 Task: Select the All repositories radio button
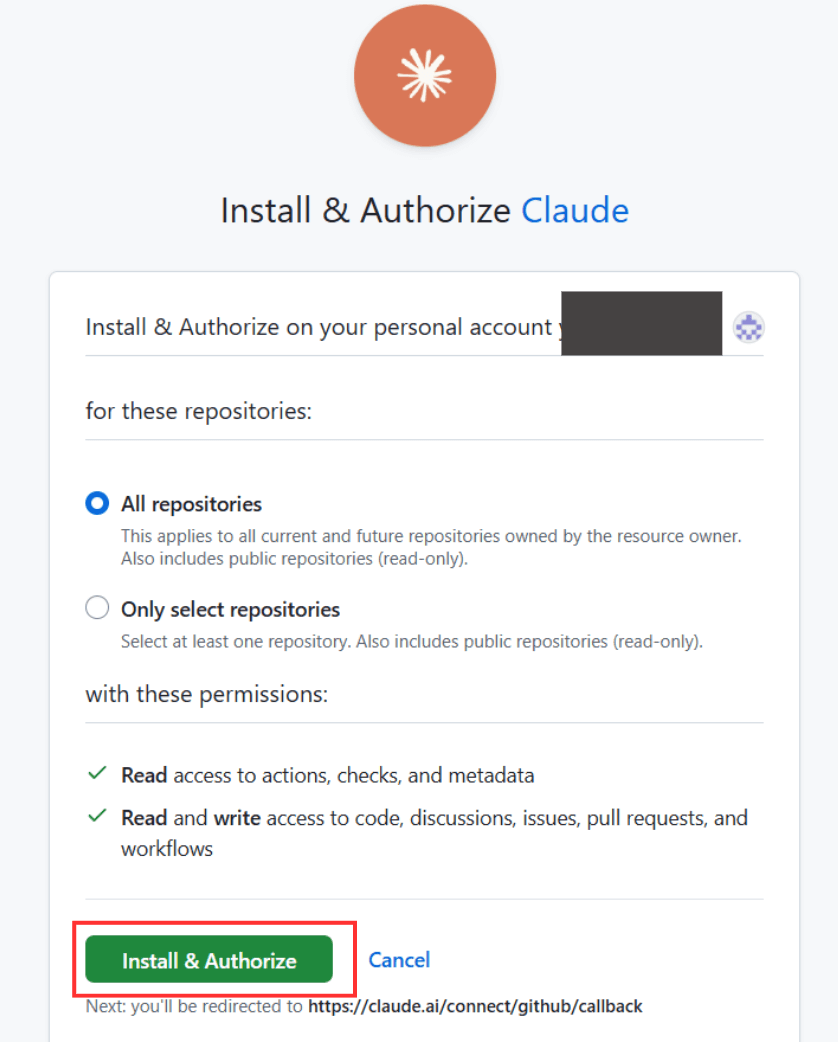coord(97,504)
